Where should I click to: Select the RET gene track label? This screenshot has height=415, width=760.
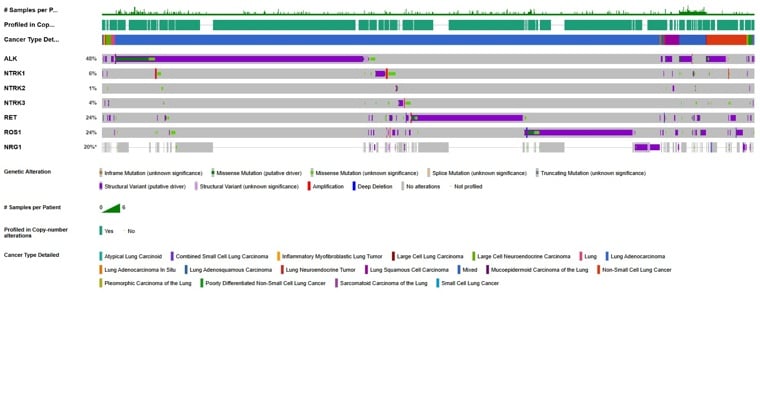pyautogui.click(x=11, y=117)
